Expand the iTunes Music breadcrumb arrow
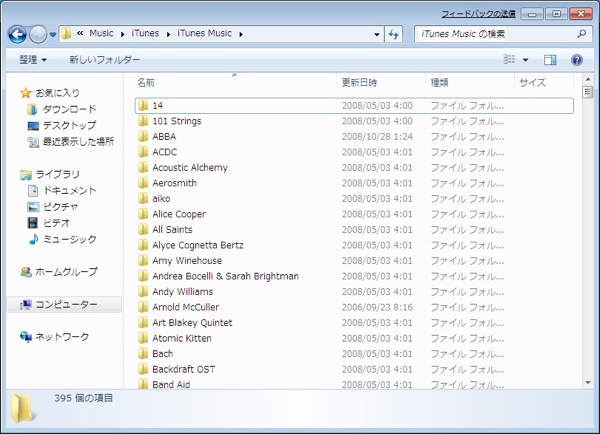 [x=241, y=34]
